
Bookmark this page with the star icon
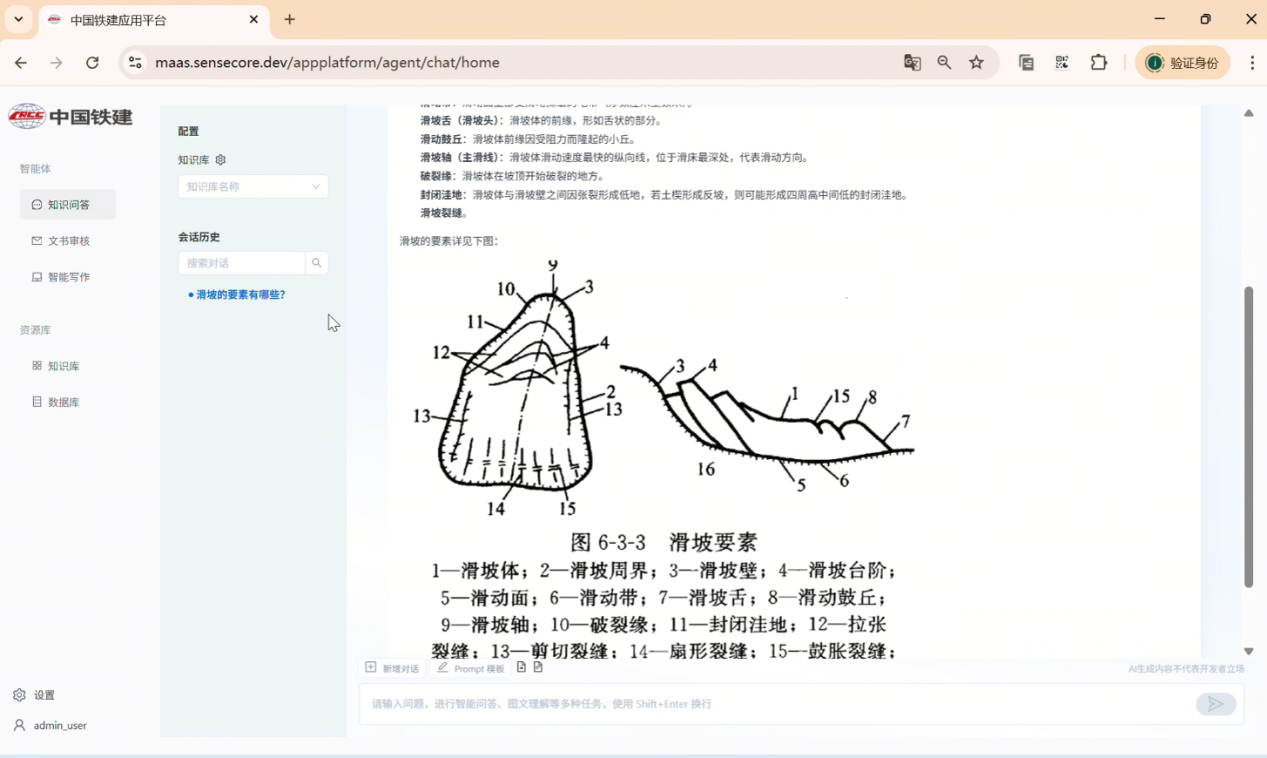pos(977,63)
